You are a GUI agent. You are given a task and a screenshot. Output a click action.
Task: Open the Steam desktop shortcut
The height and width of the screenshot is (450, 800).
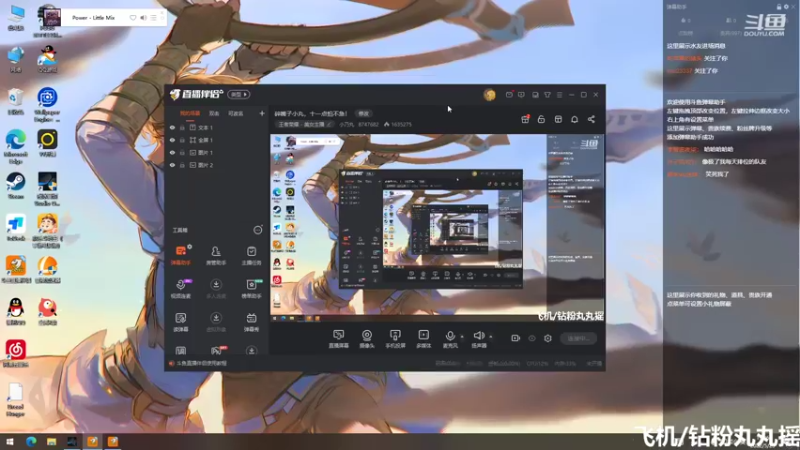tap(16, 185)
